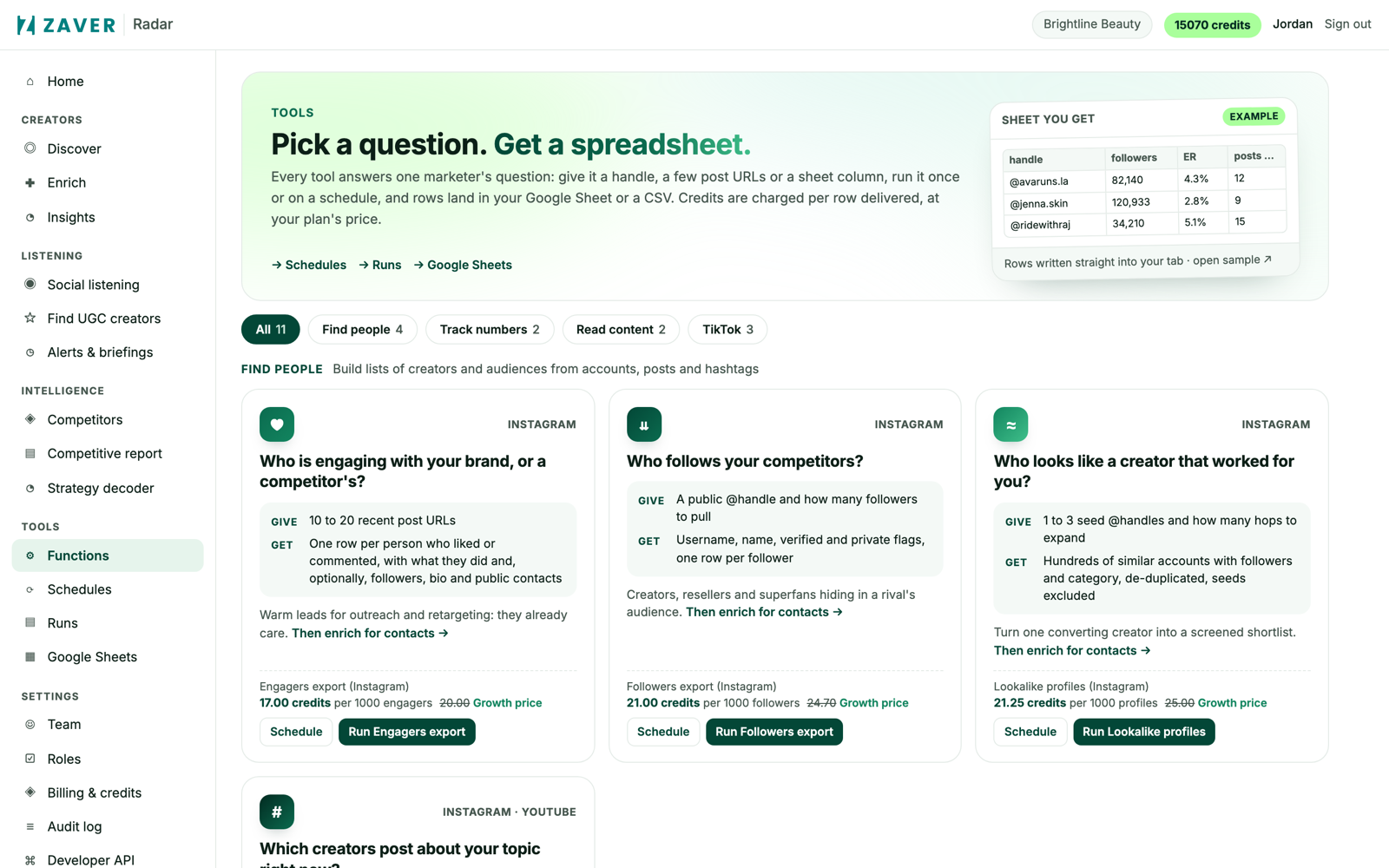
Task: Click Sign out in the header
Action: (x=1347, y=24)
